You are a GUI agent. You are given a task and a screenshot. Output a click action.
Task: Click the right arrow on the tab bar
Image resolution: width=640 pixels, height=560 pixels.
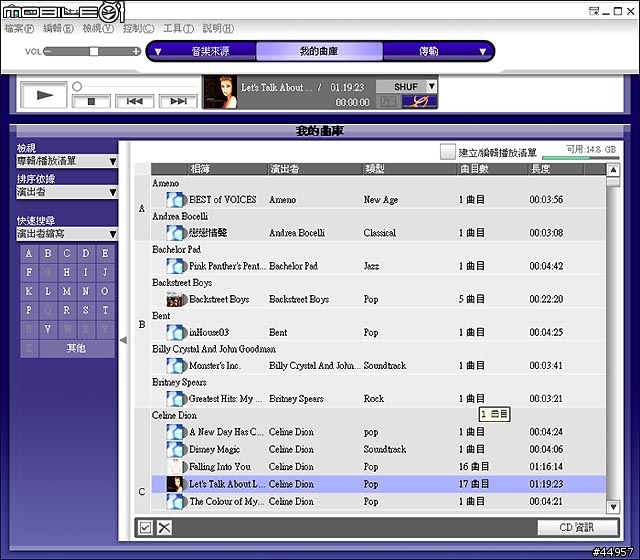tap(483, 52)
